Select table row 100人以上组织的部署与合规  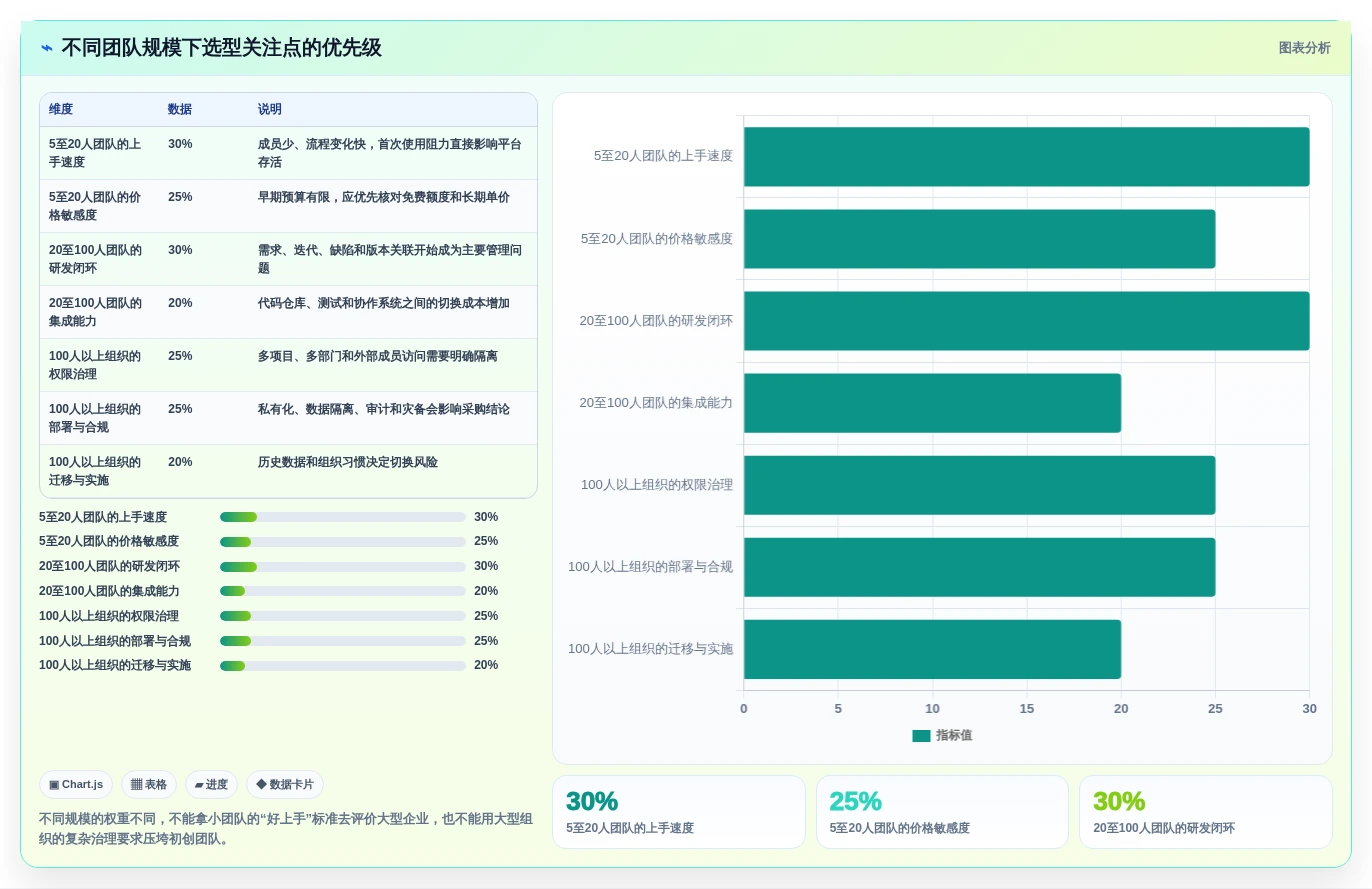pyautogui.click(x=288, y=418)
